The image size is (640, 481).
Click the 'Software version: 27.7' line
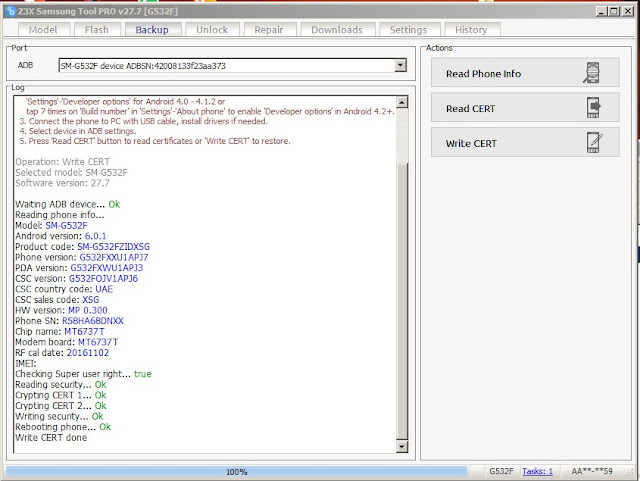(x=62, y=183)
